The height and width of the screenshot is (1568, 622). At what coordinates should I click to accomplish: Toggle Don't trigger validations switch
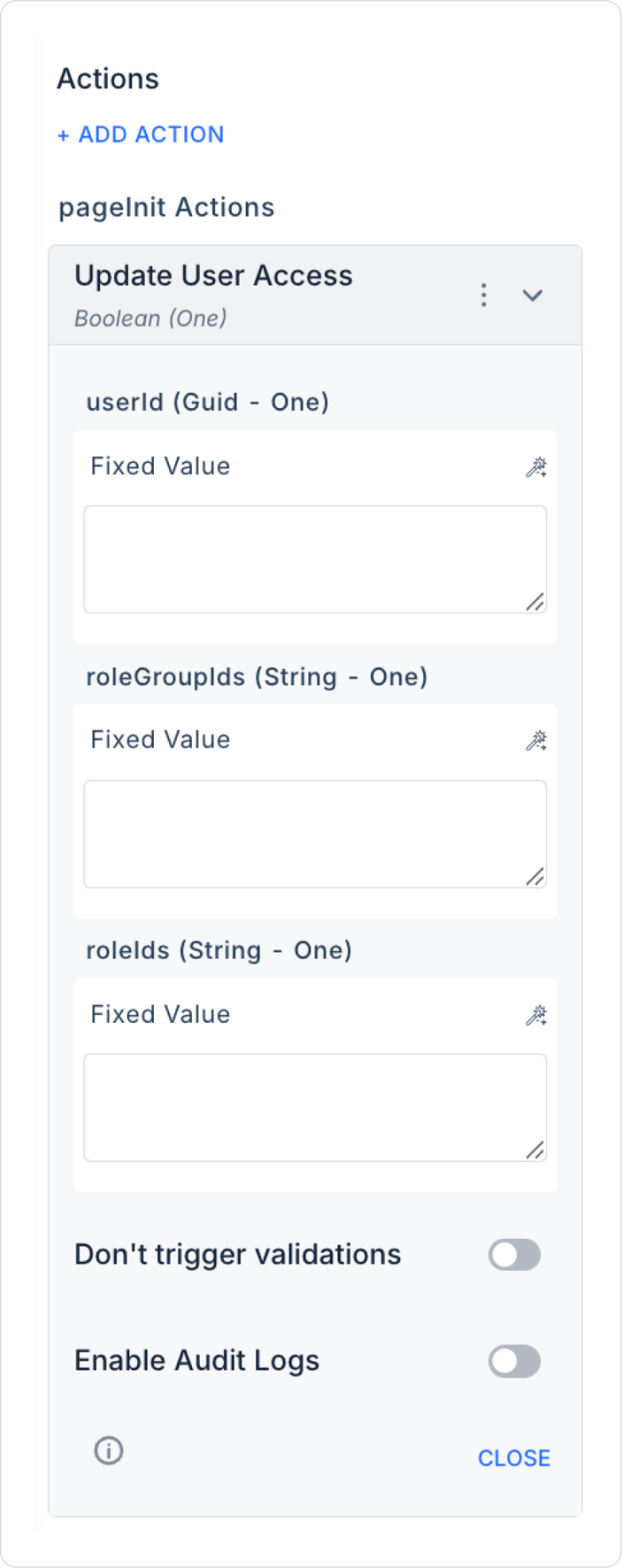(x=514, y=1255)
